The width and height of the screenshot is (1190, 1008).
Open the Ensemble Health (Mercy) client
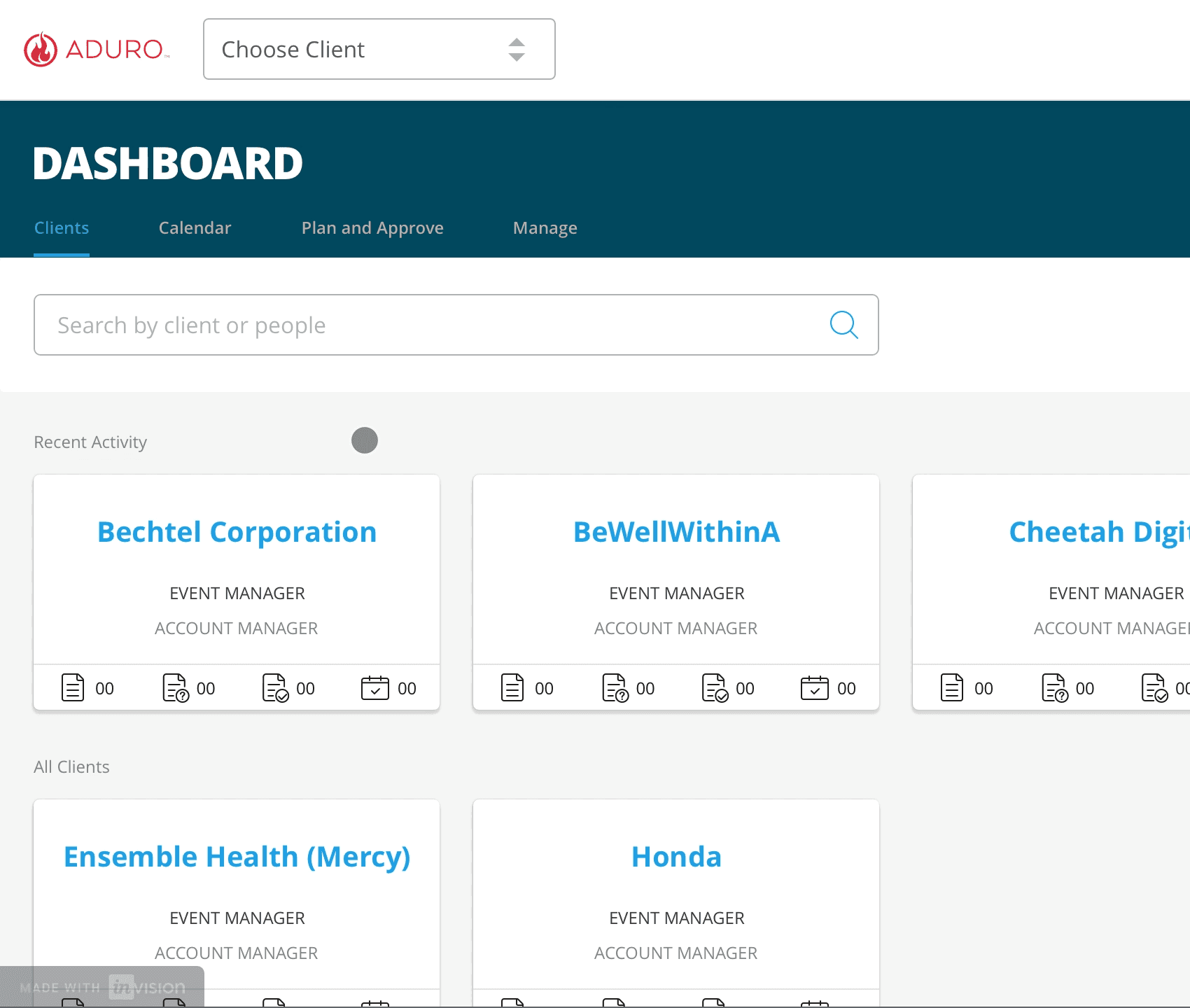click(x=237, y=857)
